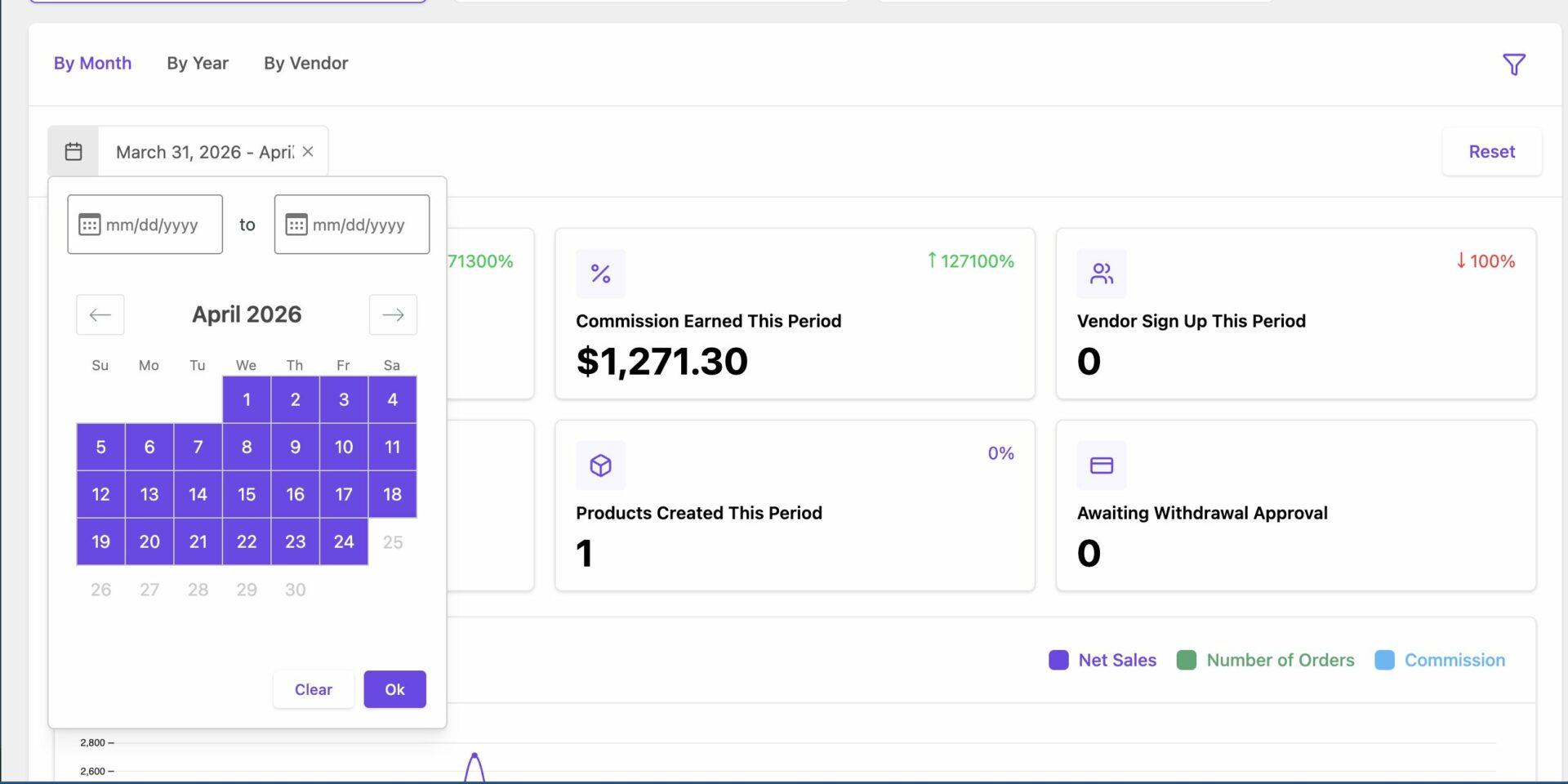Click Commission Earned This Period title
The image size is (1568, 784).
tap(709, 321)
